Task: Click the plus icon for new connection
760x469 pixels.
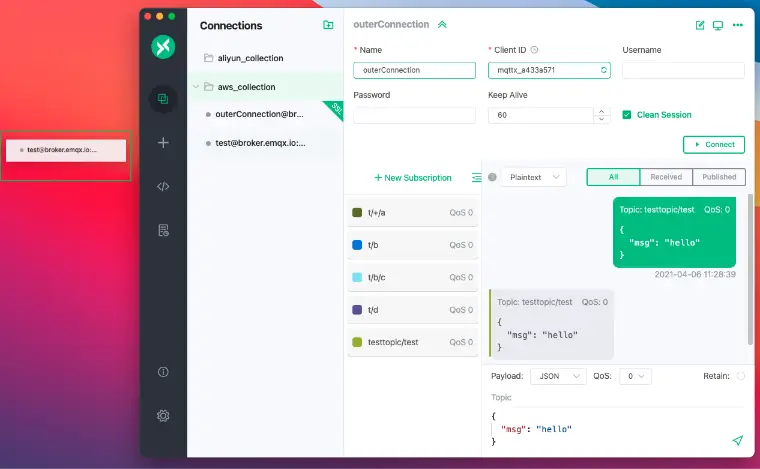Action: click(163, 143)
